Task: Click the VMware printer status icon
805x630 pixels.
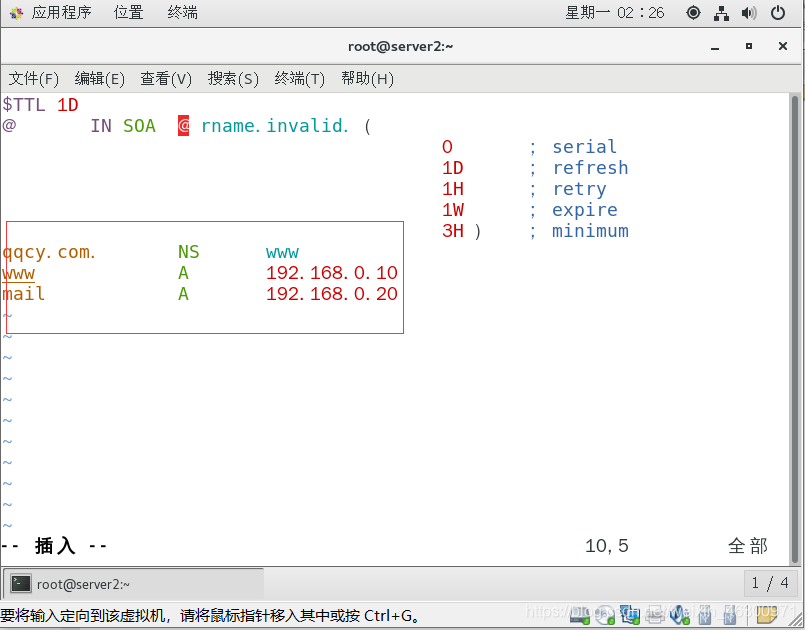Action: click(x=655, y=615)
